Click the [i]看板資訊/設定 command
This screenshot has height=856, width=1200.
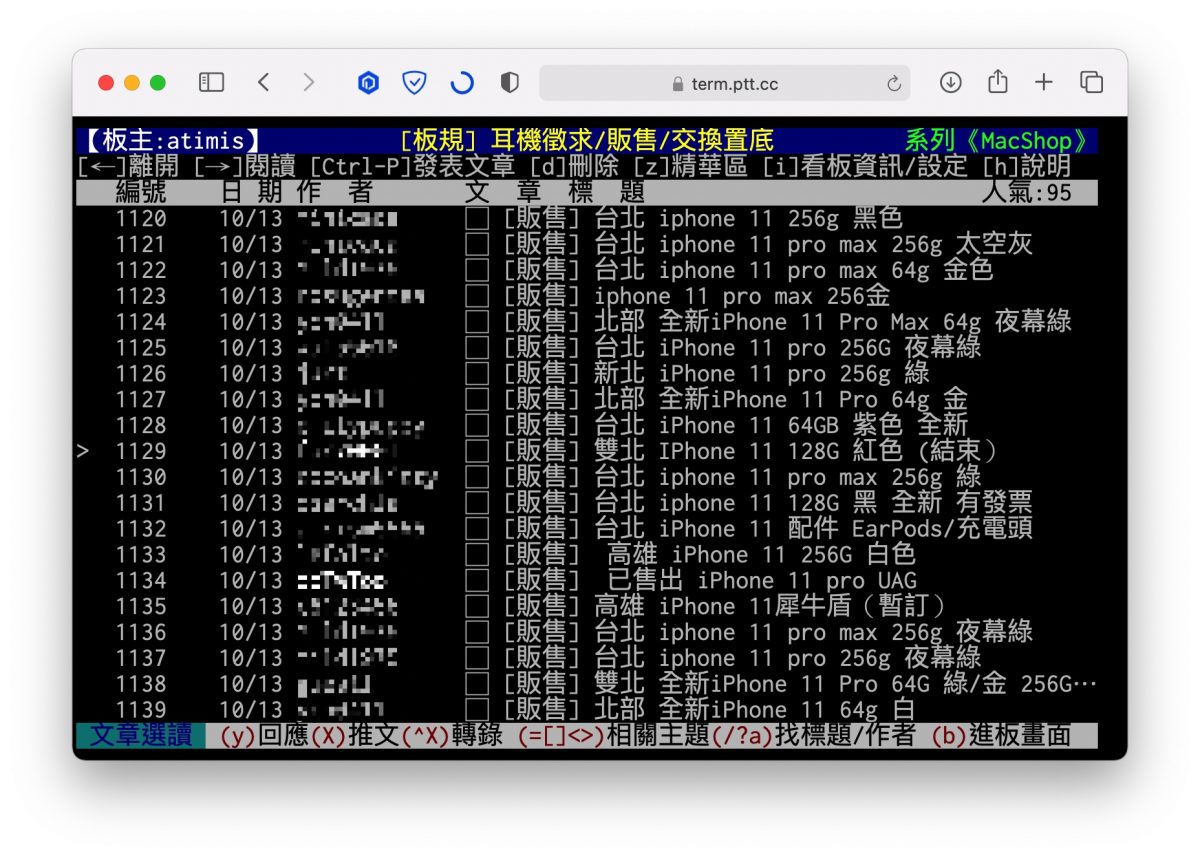864,167
